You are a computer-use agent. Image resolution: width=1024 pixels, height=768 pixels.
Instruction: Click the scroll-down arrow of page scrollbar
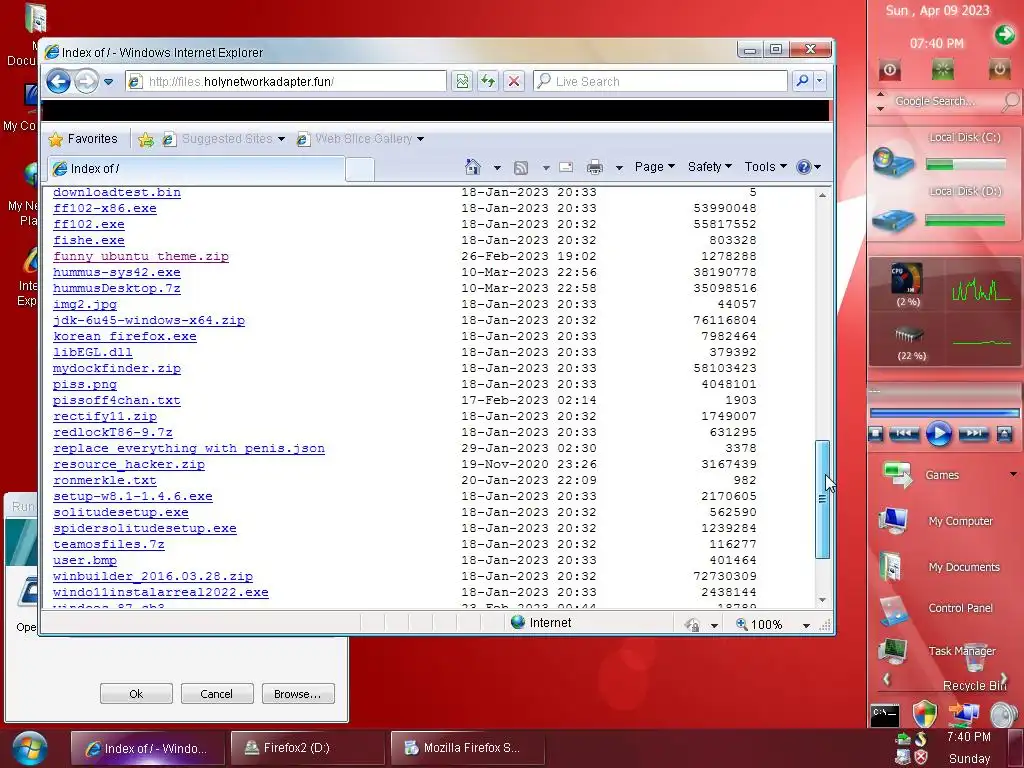[x=822, y=600]
